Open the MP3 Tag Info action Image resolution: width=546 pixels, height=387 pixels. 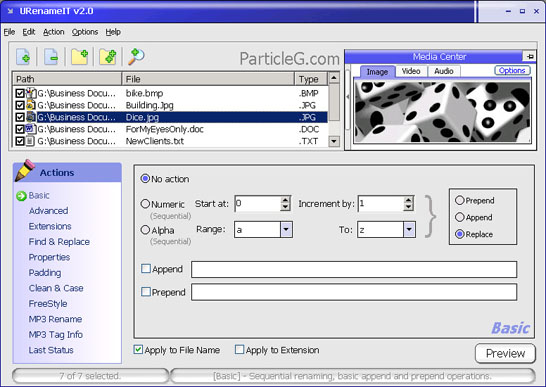click(x=56, y=335)
